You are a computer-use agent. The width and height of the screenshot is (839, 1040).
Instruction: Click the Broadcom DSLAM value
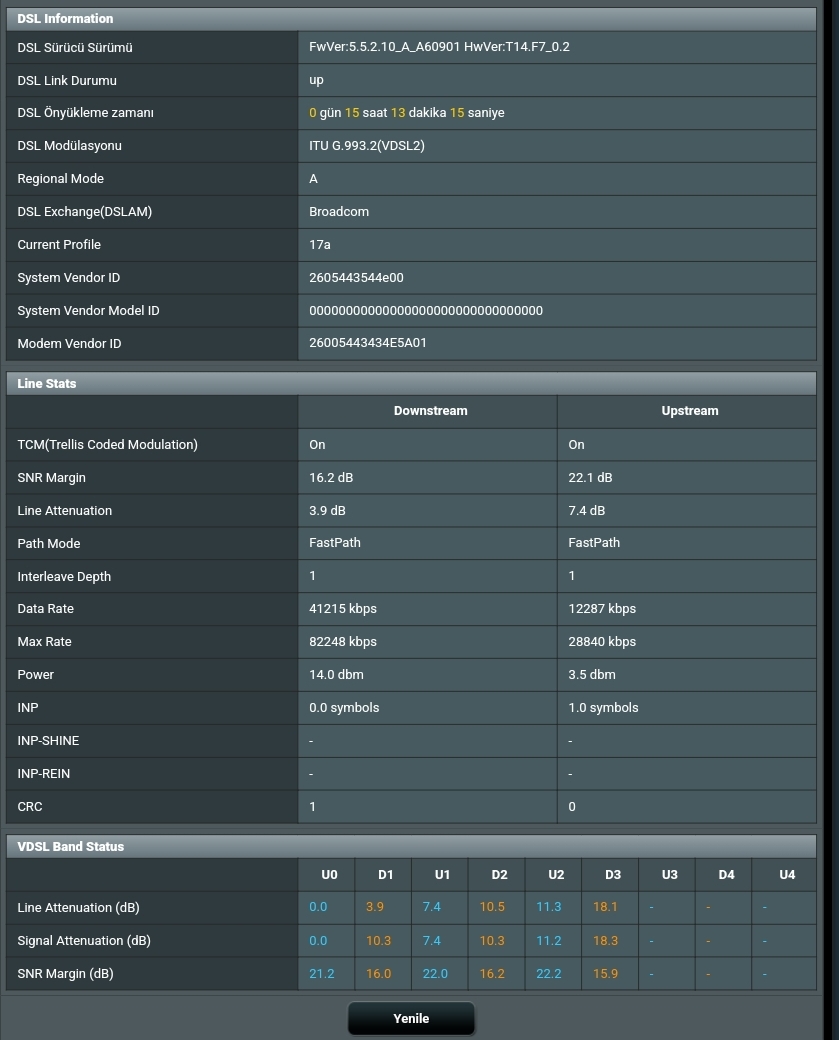click(339, 212)
